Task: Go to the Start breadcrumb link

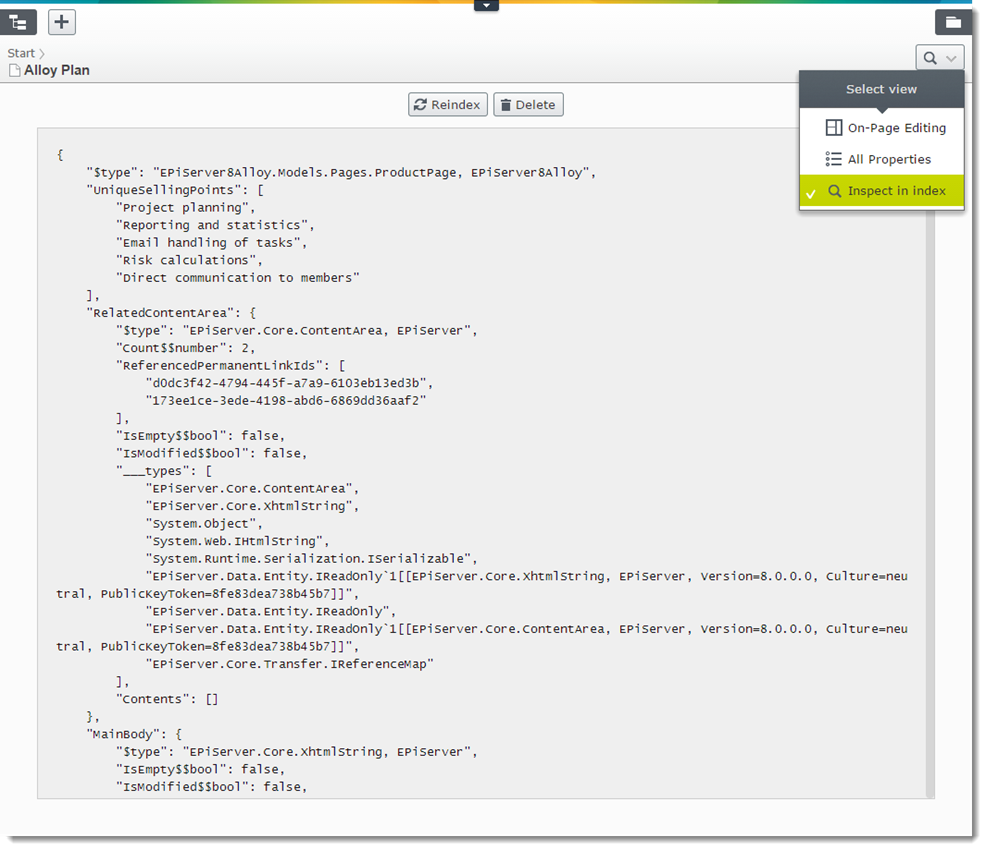Action: click(x=21, y=54)
